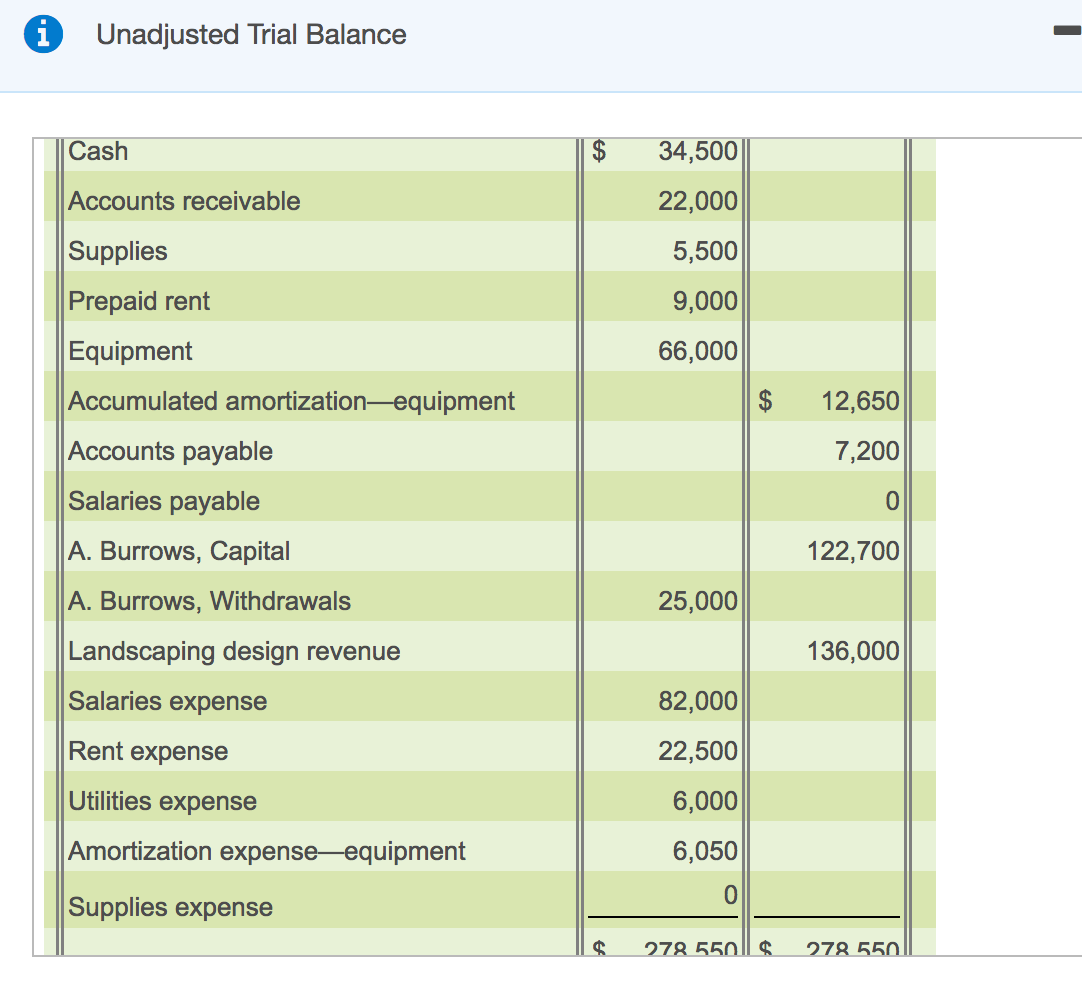Click the Cash debit value 34,500

click(x=698, y=151)
